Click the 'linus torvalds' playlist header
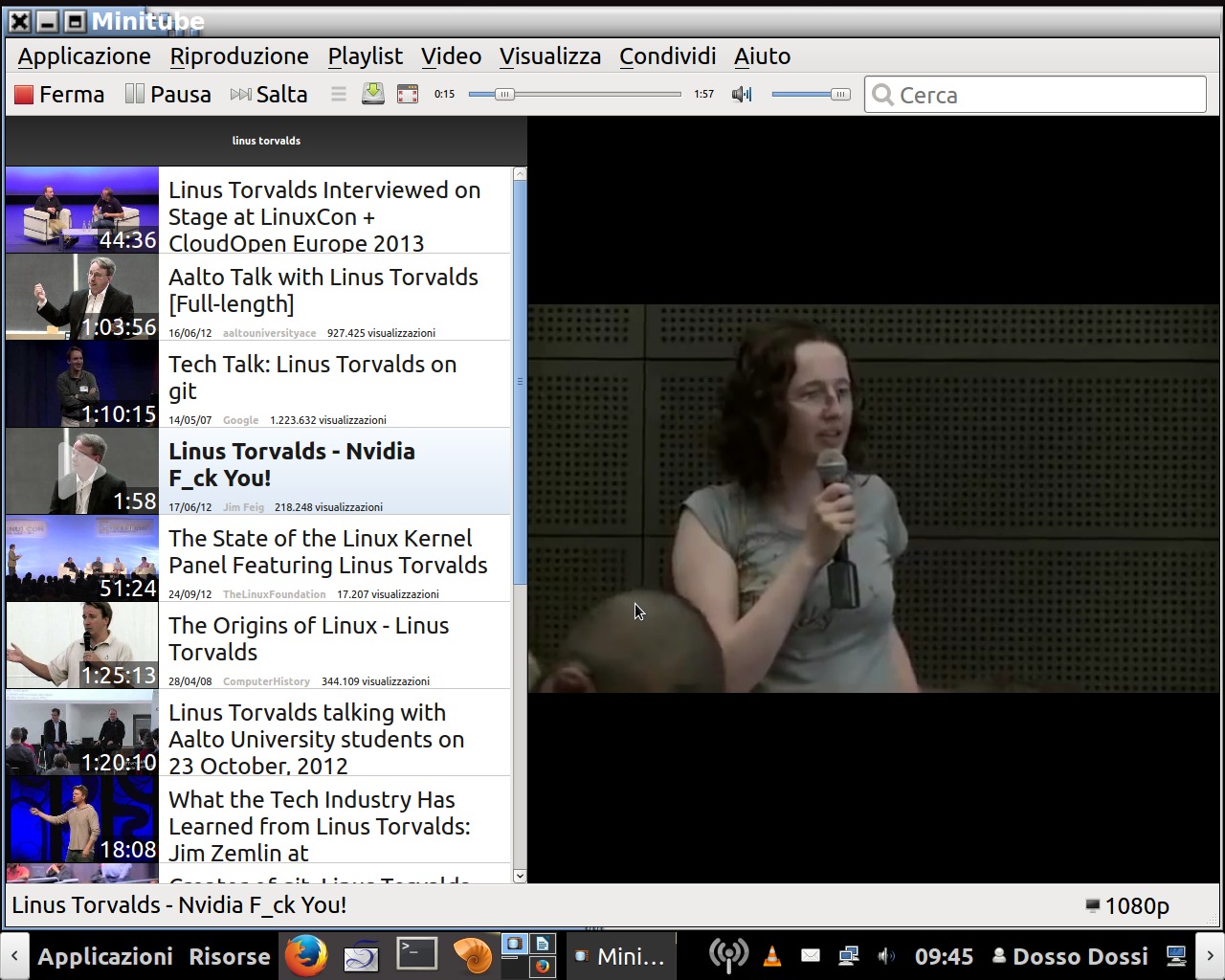Image resolution: width=1225 pixels, height=980 pixels. click(266, 141)
